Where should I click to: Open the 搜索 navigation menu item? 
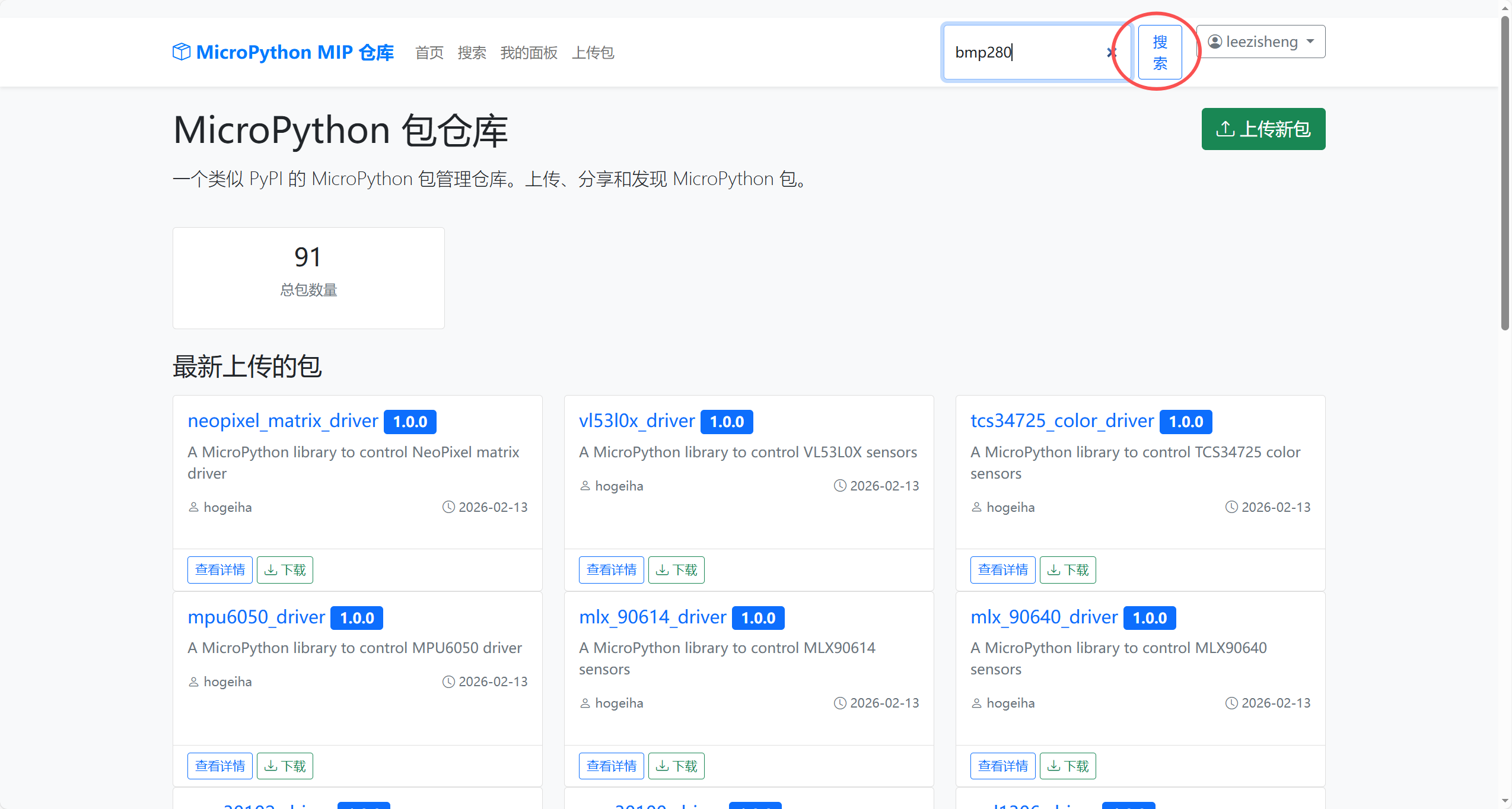click(x=472, y=53)
